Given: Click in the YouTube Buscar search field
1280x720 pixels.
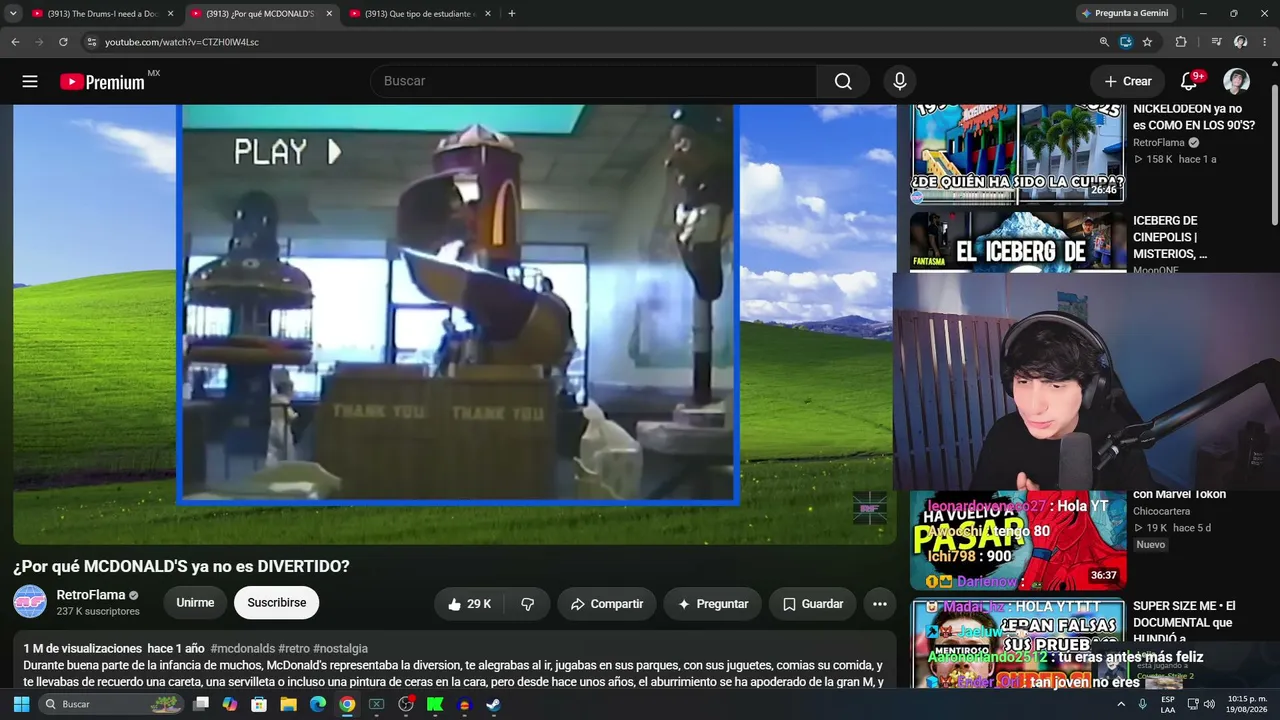Looking at the screenshot, I should [x=594, y=81].
